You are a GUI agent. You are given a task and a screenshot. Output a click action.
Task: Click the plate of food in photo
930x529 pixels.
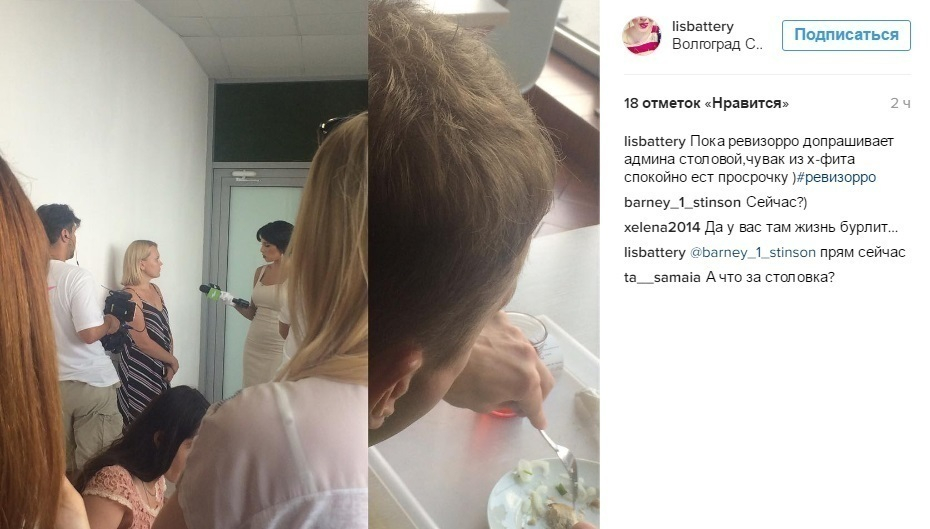(x=543, y=494)
